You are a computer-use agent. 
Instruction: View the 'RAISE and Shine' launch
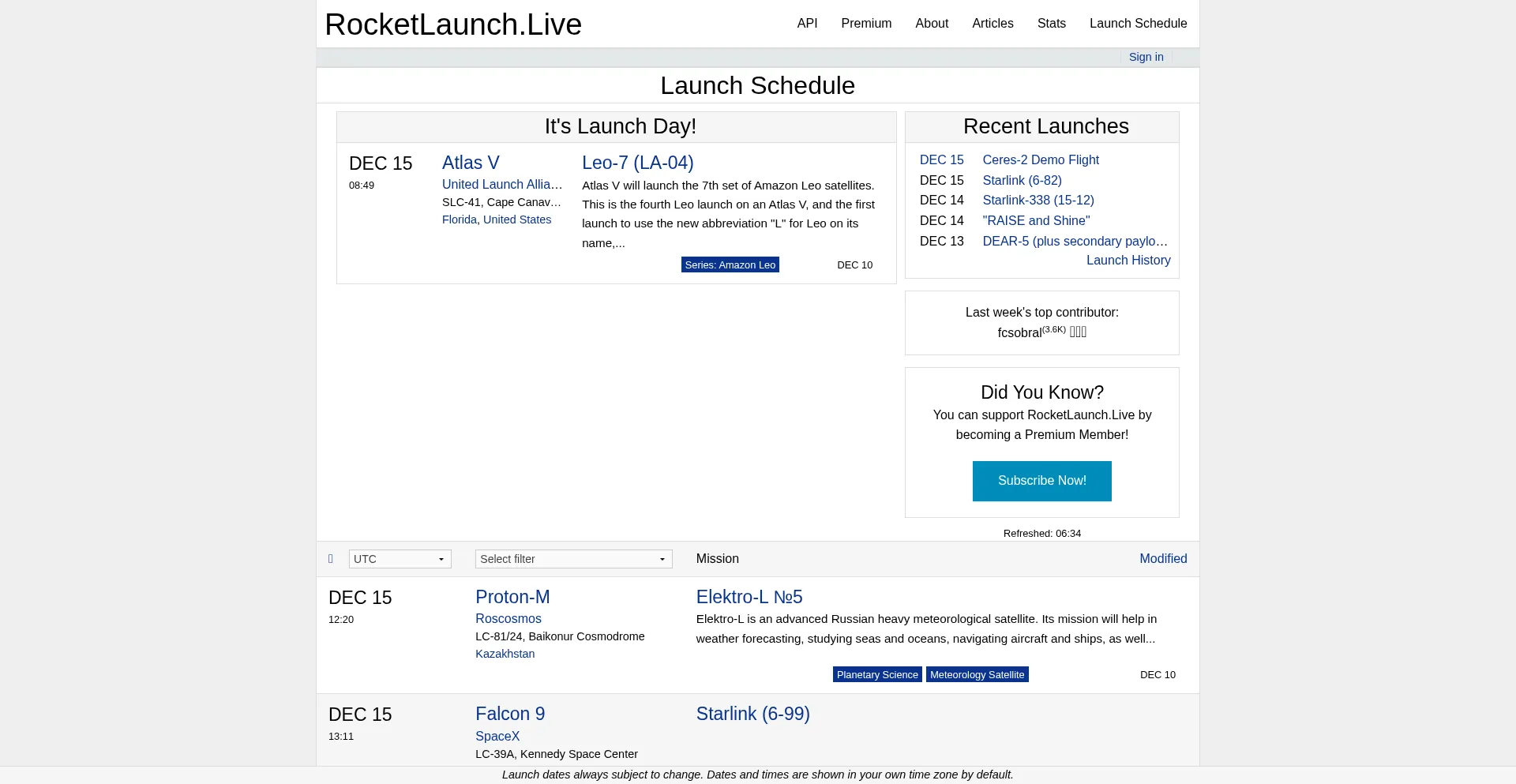pos(1036,220)
